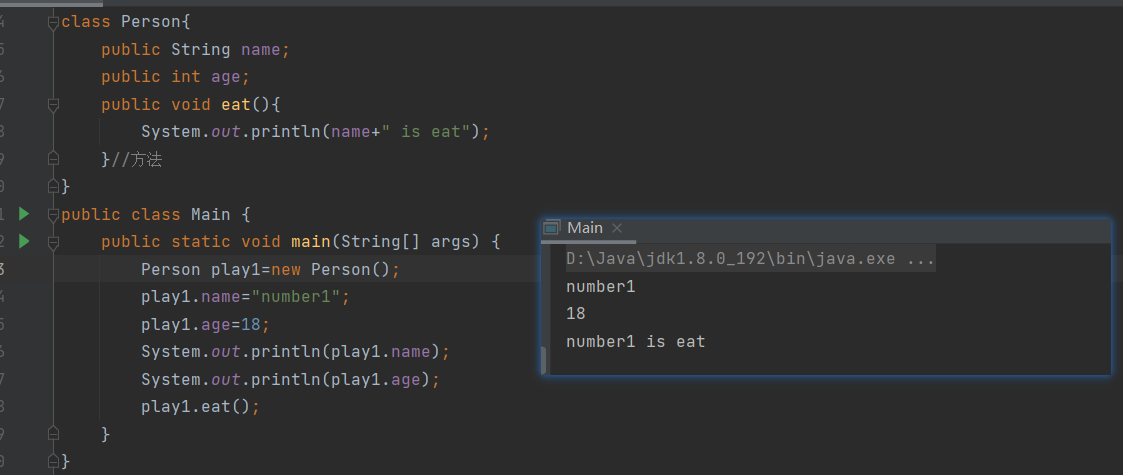
Task: Click the 'class Person{' declaration text
Action: [x=126, y=22]
